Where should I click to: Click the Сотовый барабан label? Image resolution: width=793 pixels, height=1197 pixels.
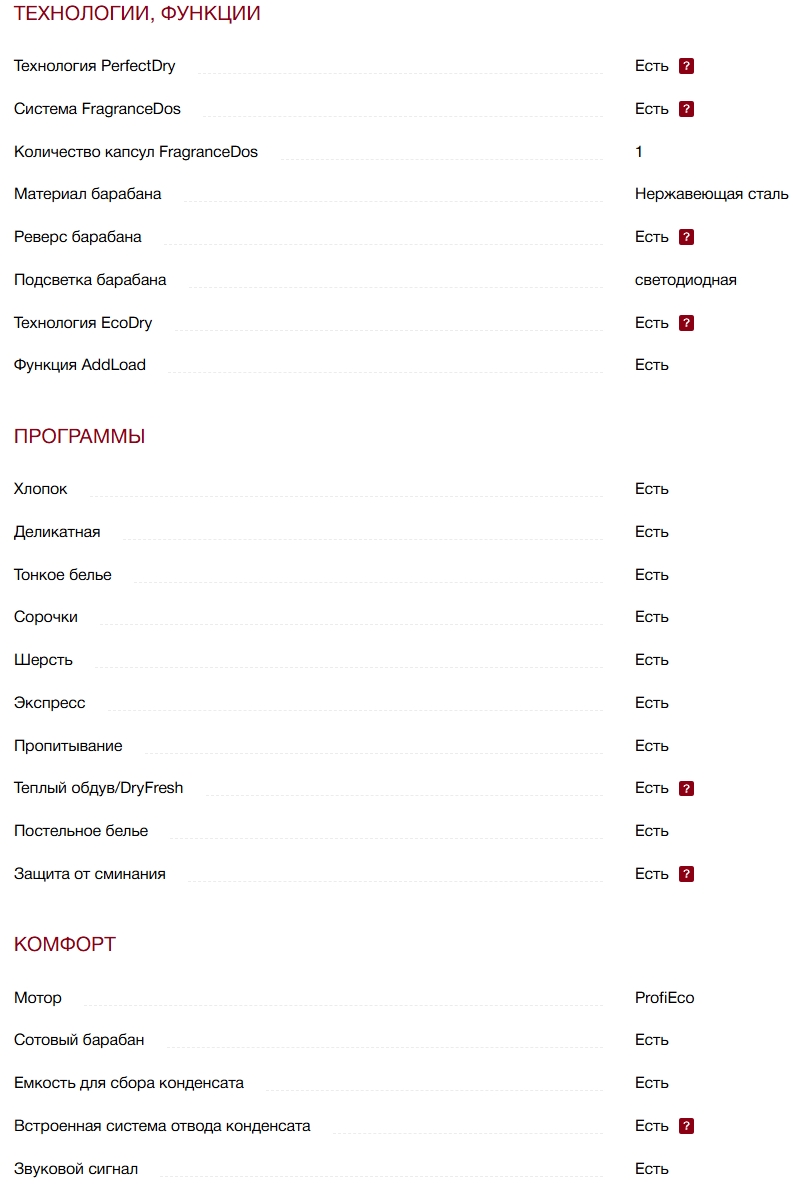point(79,1040)
